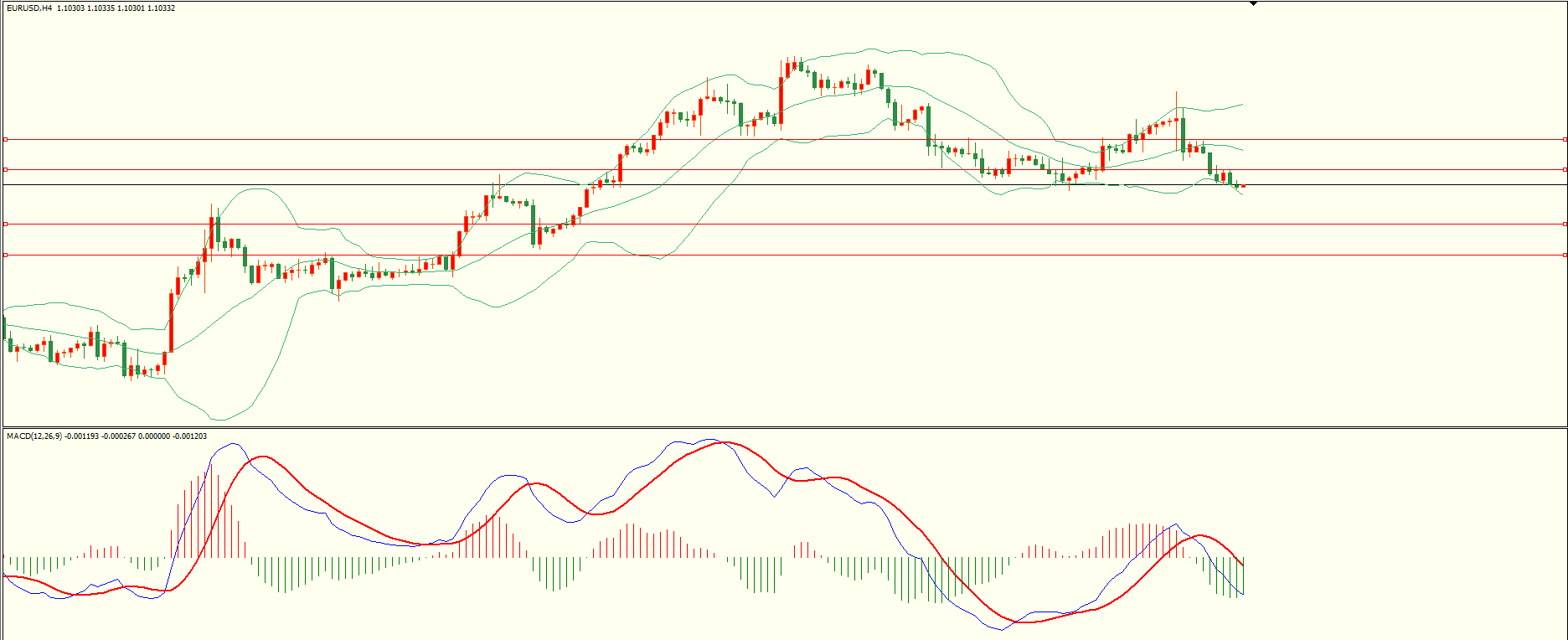The image size is (1568, 640).
Task: Grab right handle of third red line
Action: 1565,225
